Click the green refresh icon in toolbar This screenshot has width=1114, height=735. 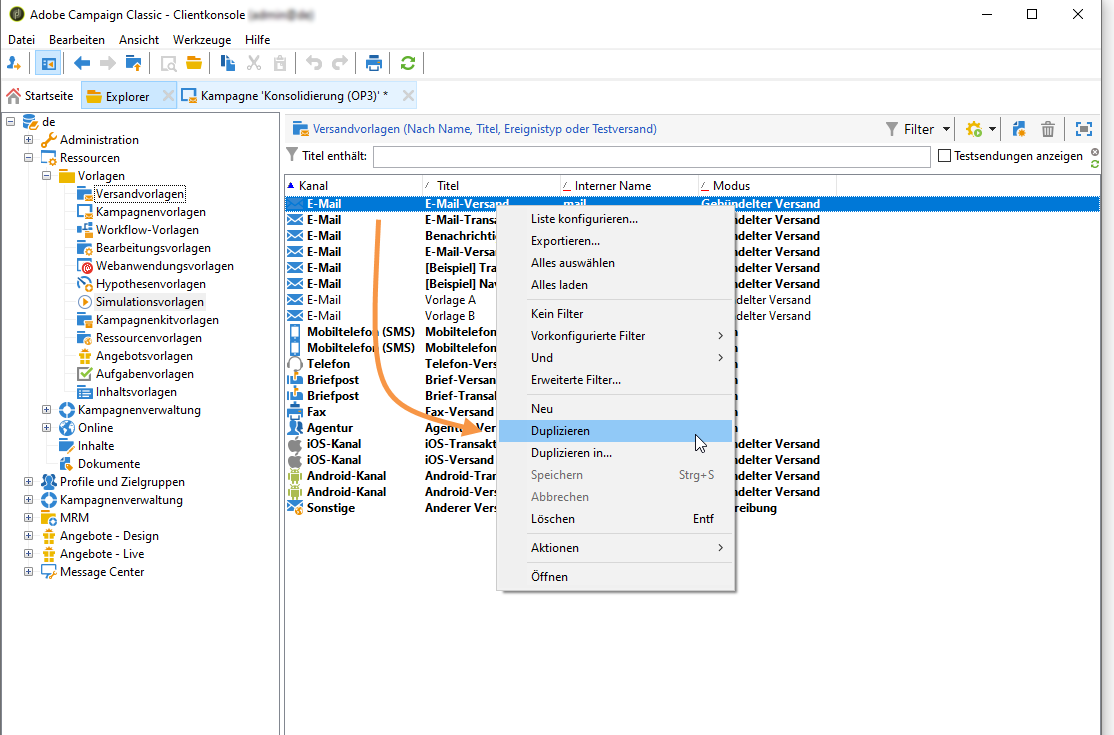coord(407,63)
